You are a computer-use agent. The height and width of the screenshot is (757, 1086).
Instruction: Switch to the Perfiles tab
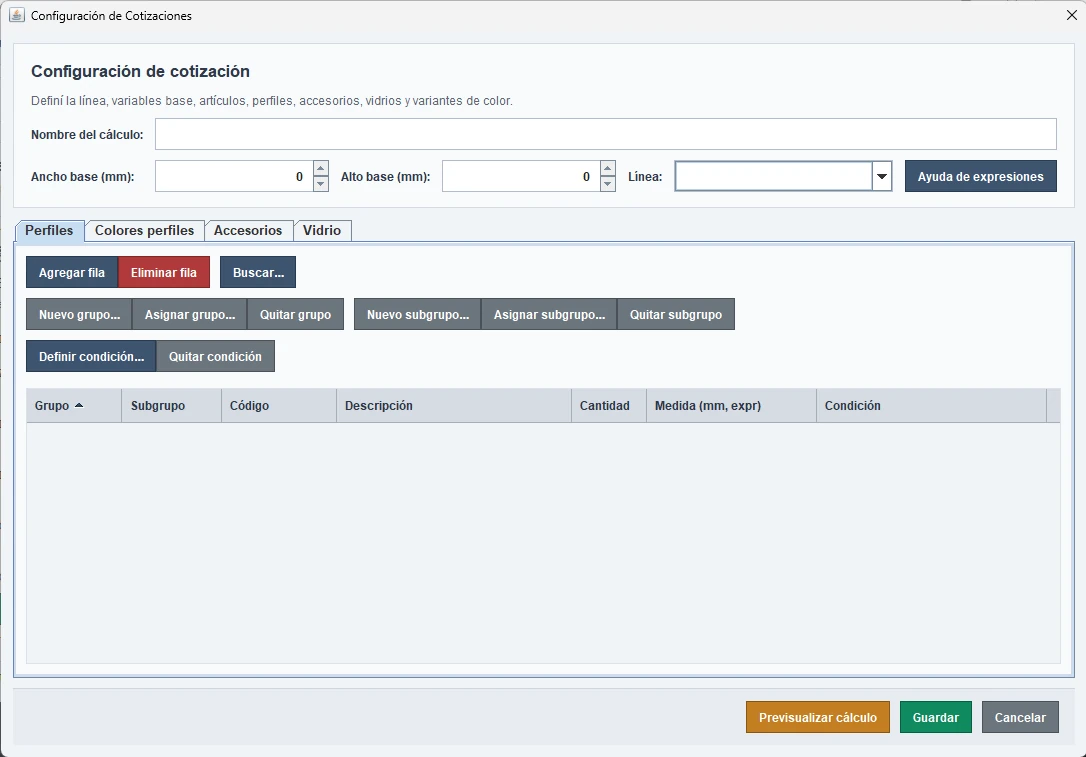coord(49,231)
